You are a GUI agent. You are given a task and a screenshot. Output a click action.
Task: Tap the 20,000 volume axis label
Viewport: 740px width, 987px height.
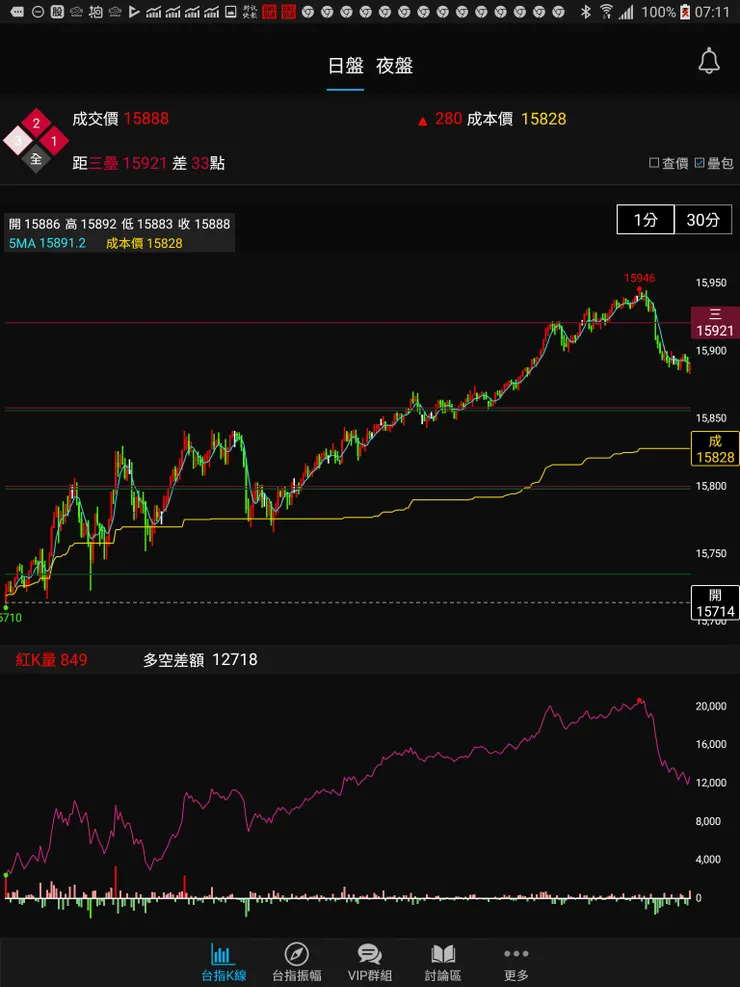point(711,706)
